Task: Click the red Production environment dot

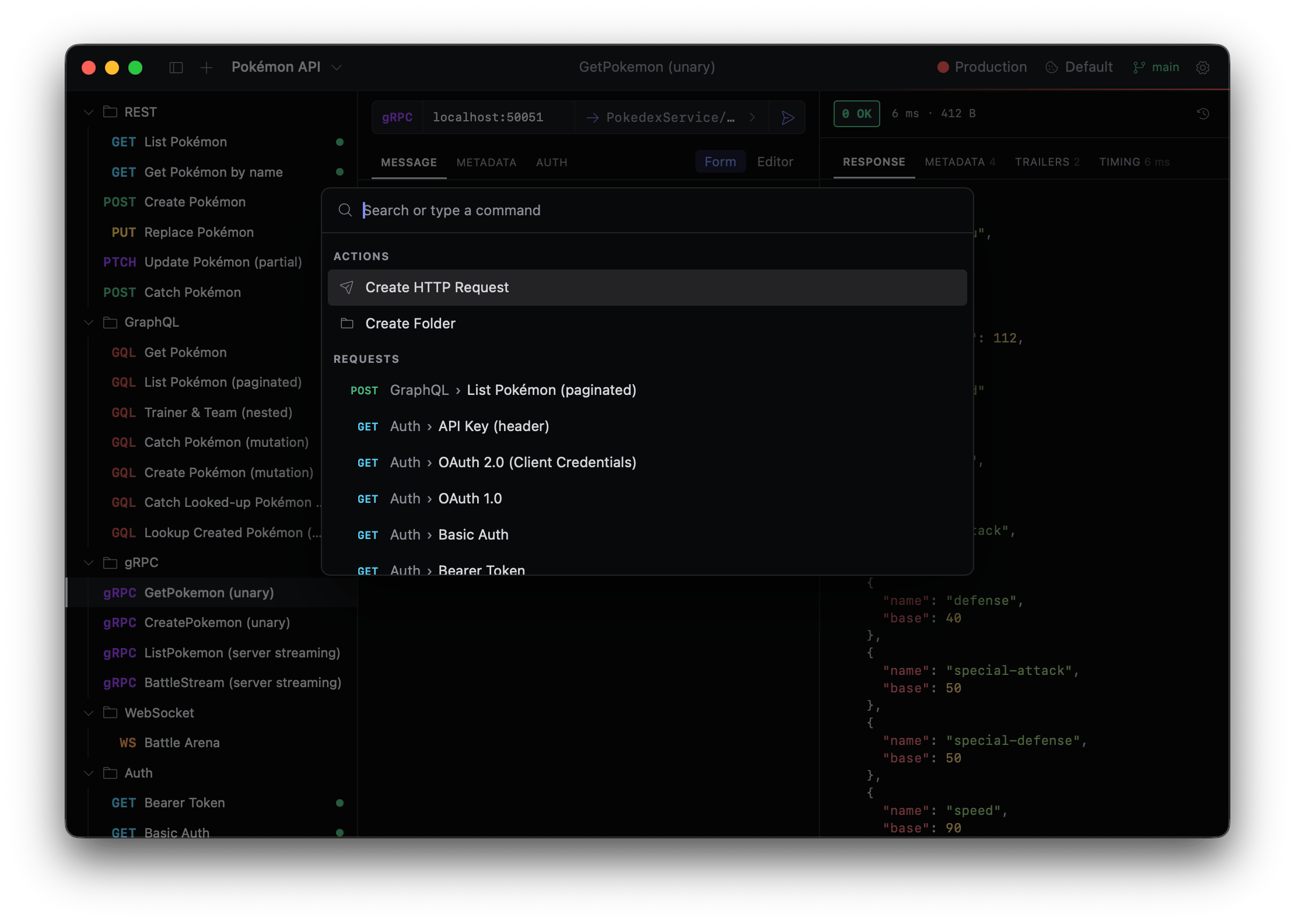Action: tap(943, 67)
